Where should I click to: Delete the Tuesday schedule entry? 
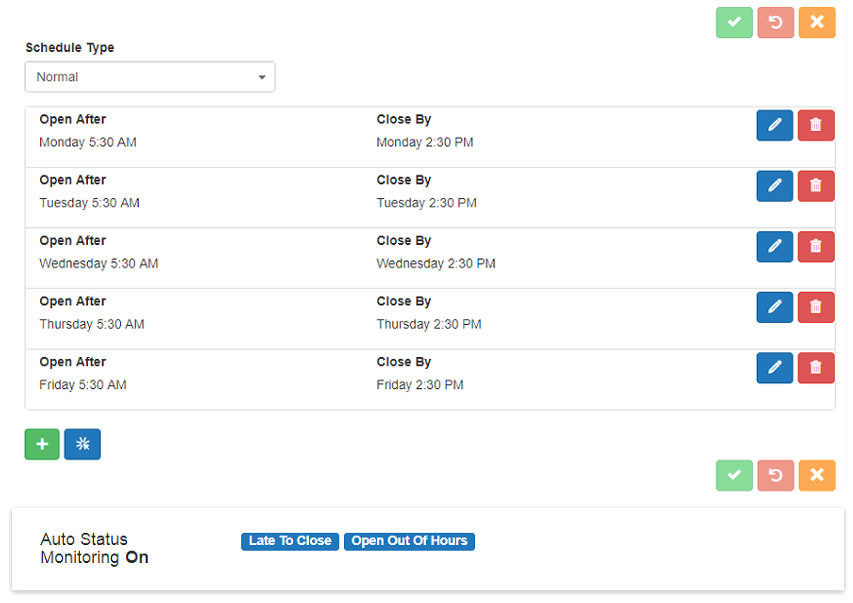click(816, 186)
